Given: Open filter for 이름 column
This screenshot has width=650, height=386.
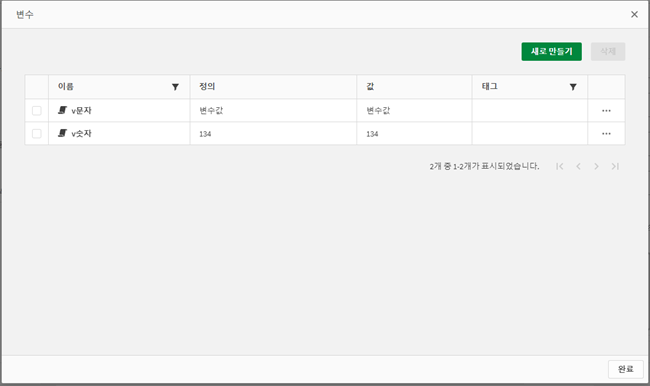Looking at the screenshot, I should click(x=175, y=87).
